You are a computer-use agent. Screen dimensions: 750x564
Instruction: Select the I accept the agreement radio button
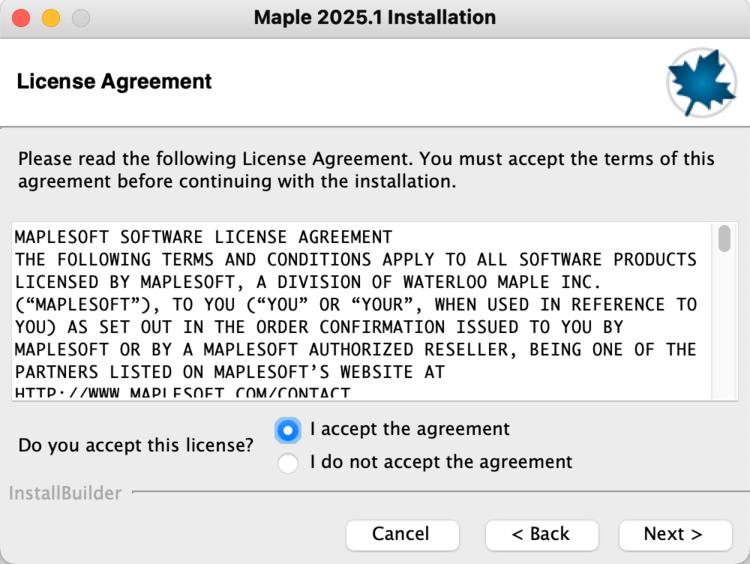(289, 430)
